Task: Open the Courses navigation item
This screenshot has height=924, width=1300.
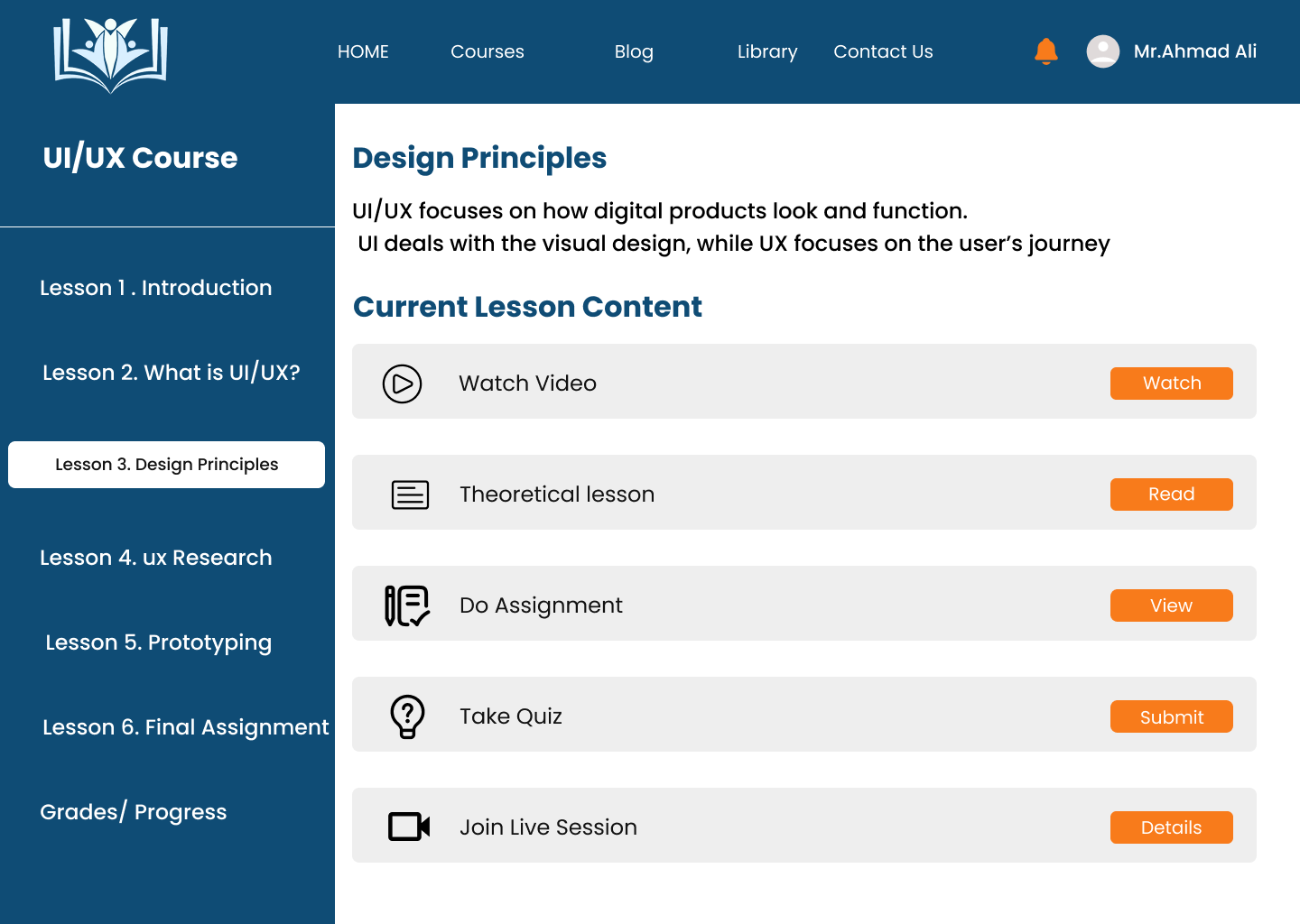Action: (487, 51)
